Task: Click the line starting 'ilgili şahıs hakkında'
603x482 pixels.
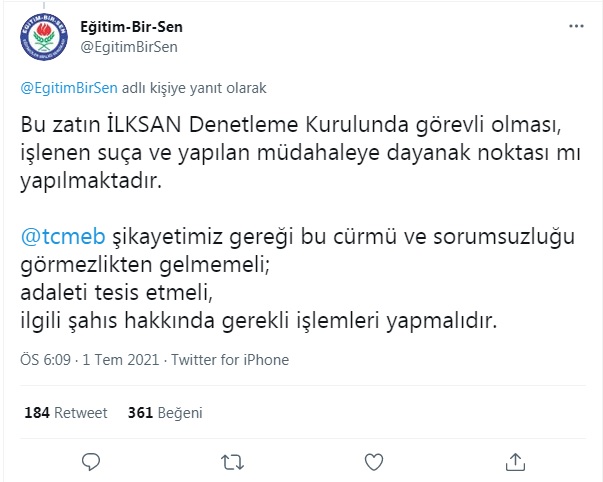Action: [x=257, y=320]
